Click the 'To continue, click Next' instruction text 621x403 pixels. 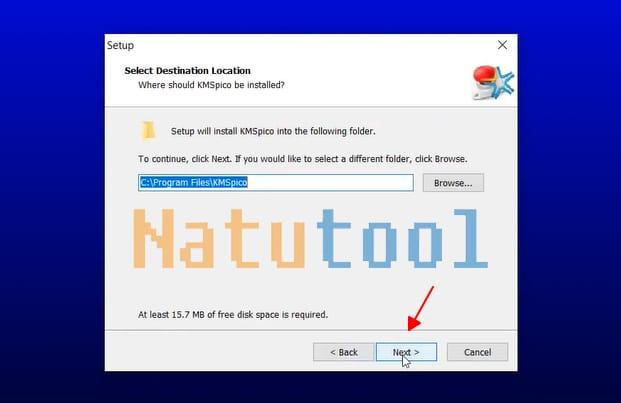pyautogui.click(x=303, y=159)
